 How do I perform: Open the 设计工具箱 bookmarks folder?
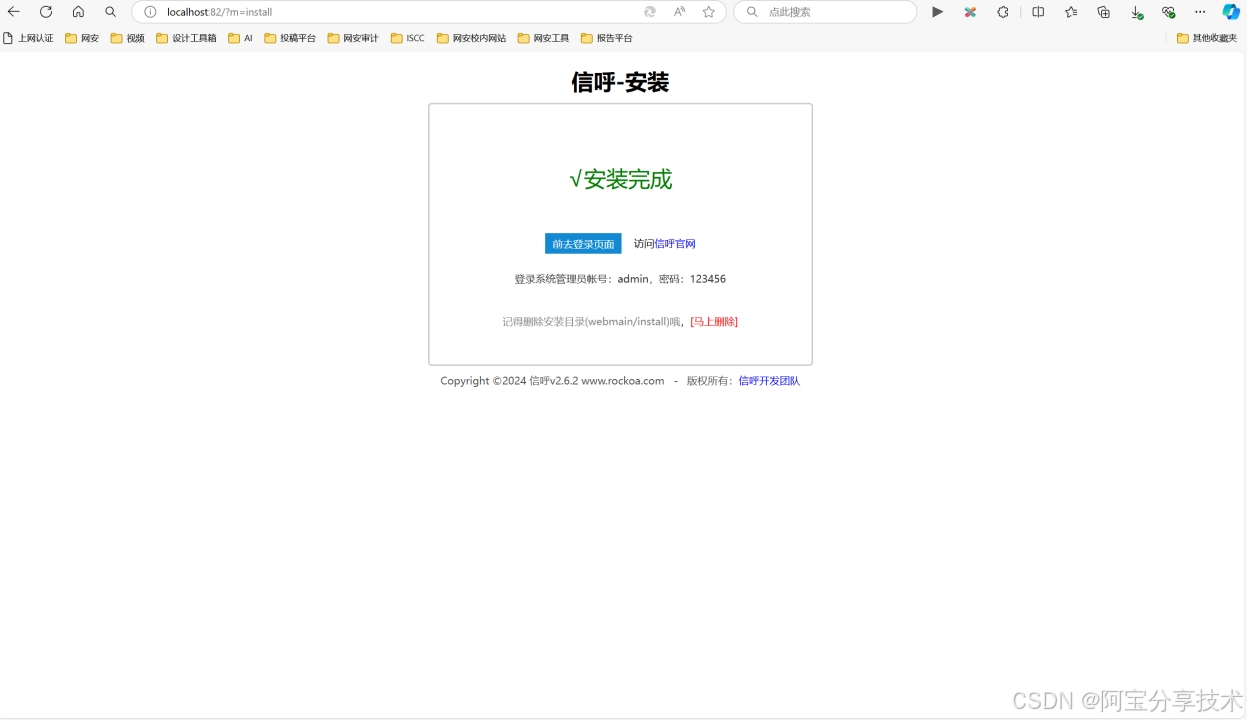click(x=186, y=38)
